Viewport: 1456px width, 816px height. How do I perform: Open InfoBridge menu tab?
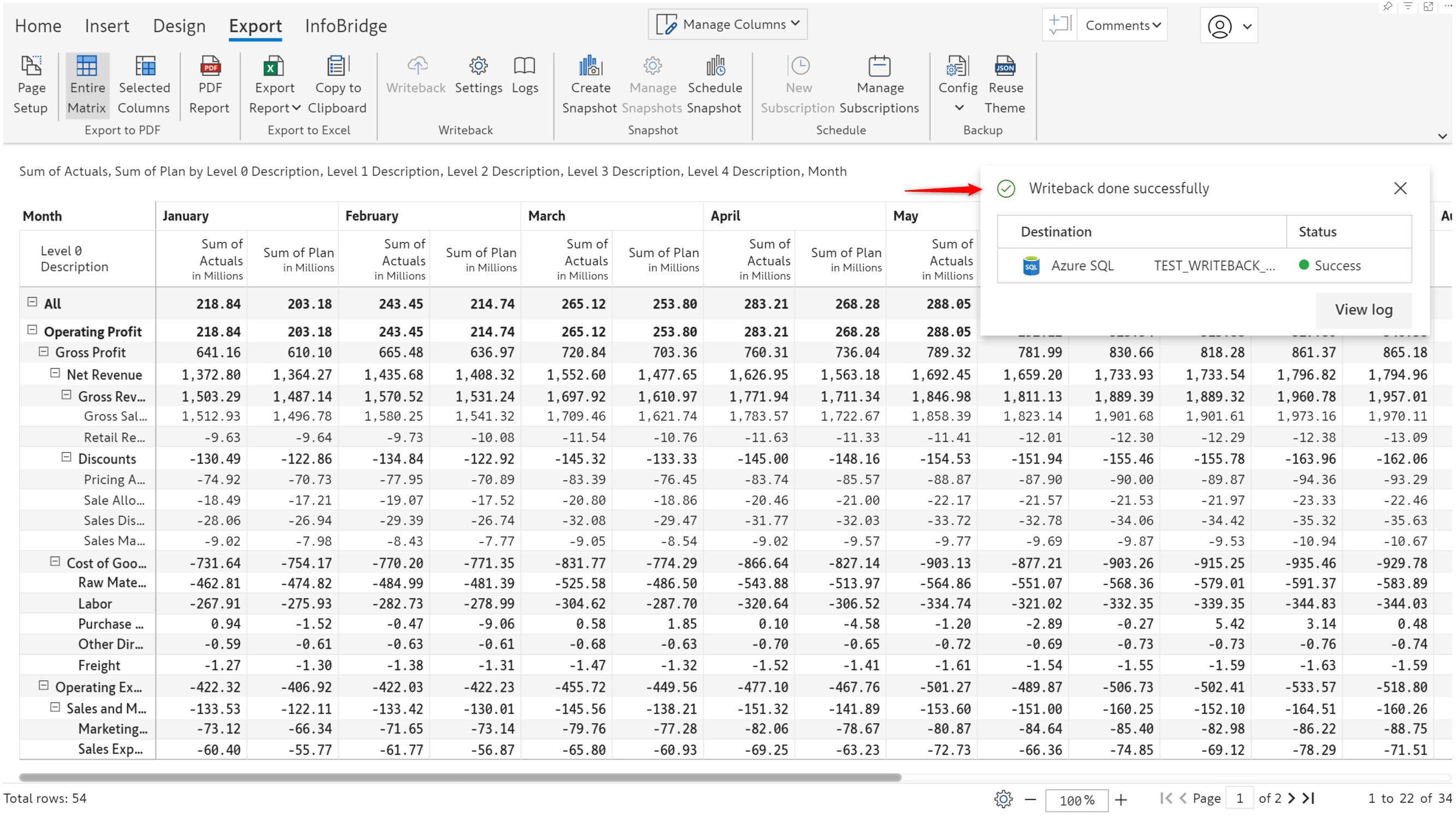point(344,25)
